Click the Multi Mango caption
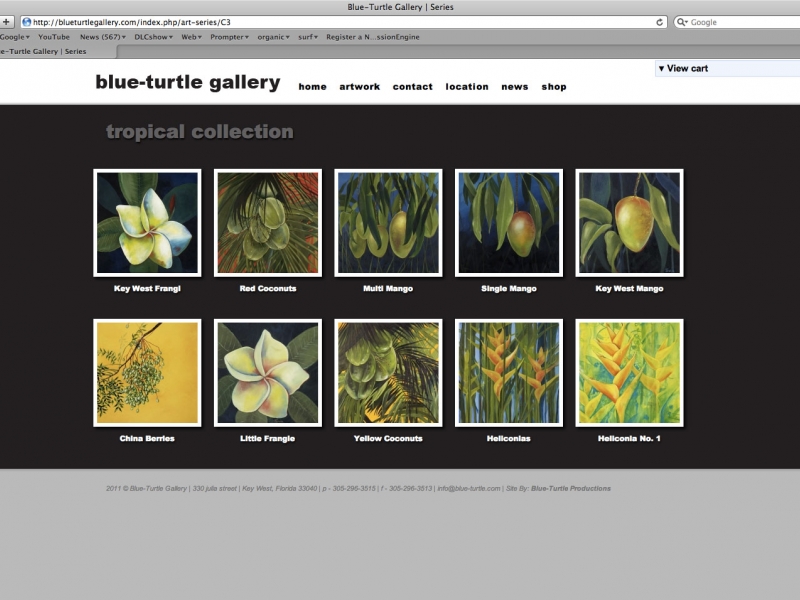The height and width of the screenshot is (600, 800). 388,289
